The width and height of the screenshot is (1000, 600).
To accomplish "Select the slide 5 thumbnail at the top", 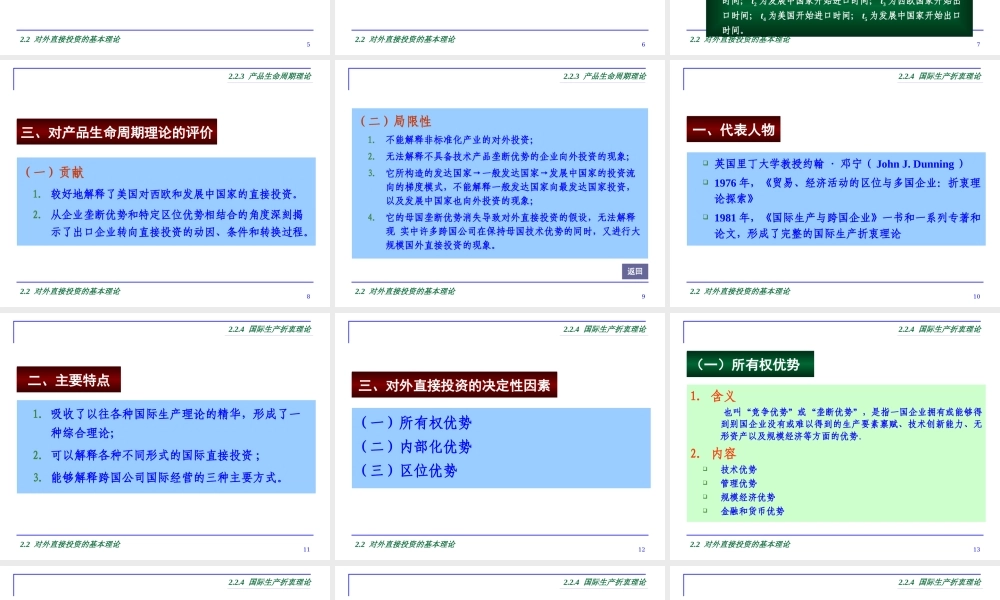I will point(165,27).
